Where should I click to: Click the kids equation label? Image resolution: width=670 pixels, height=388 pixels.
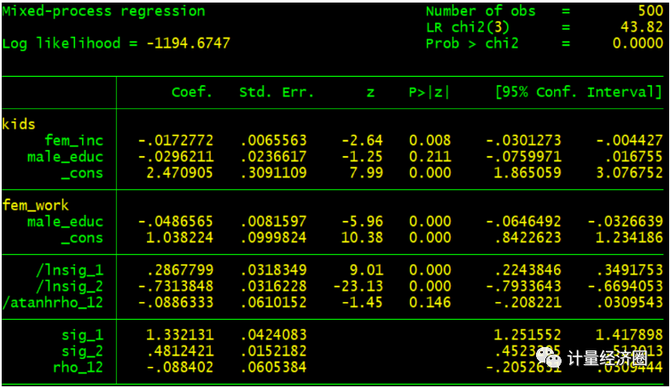(18, 124)
